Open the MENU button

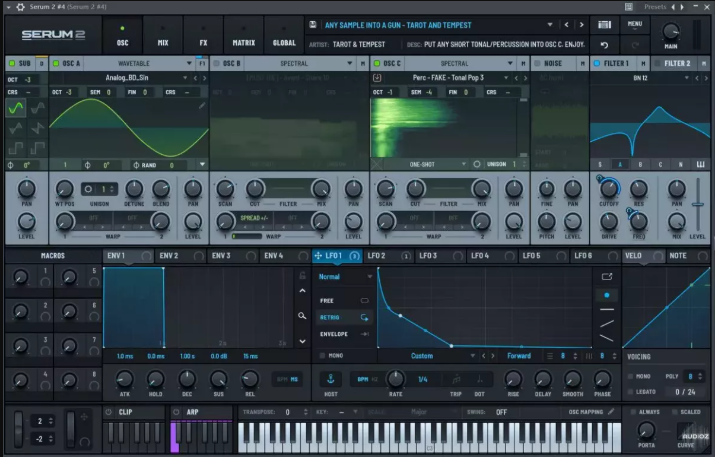[635, 26]
